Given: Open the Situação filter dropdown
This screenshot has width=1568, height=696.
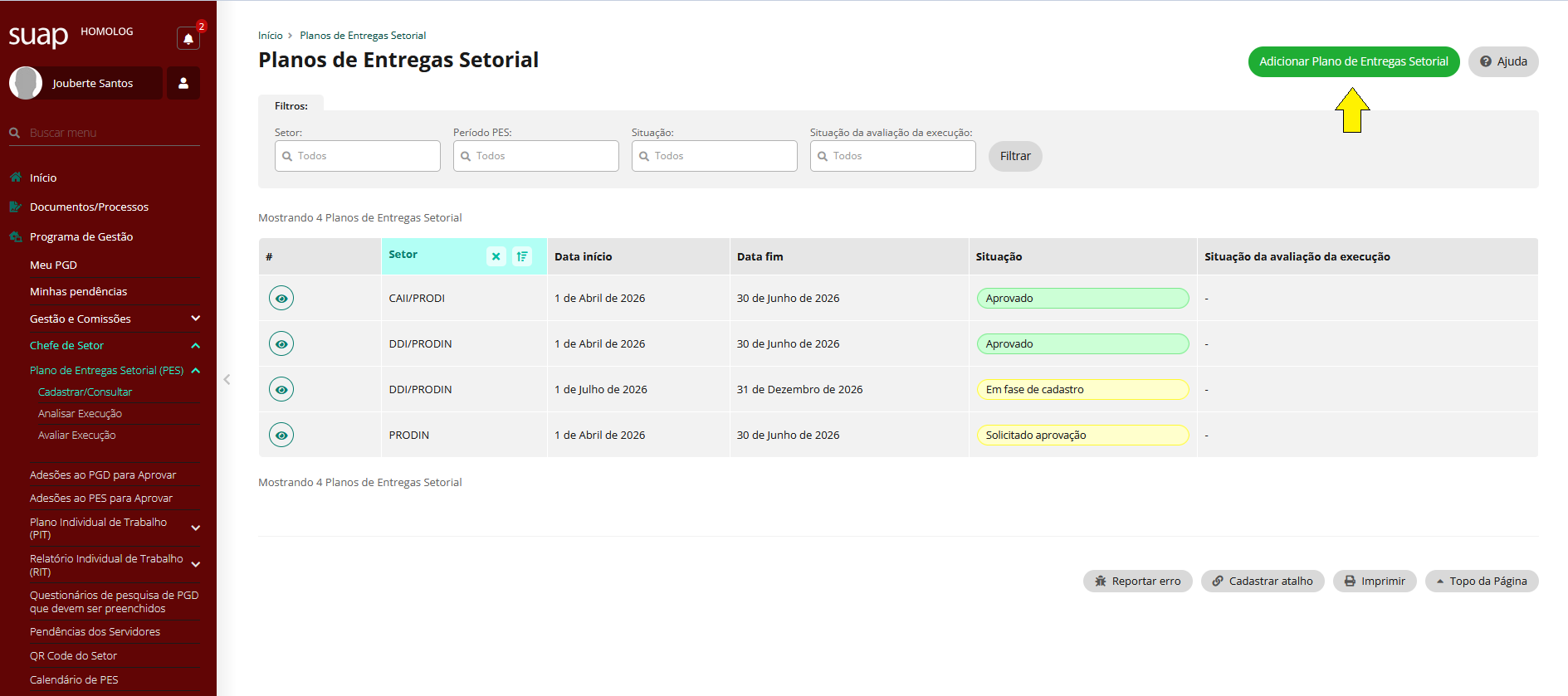Looking at the screenshot, I should click(715, 156).
